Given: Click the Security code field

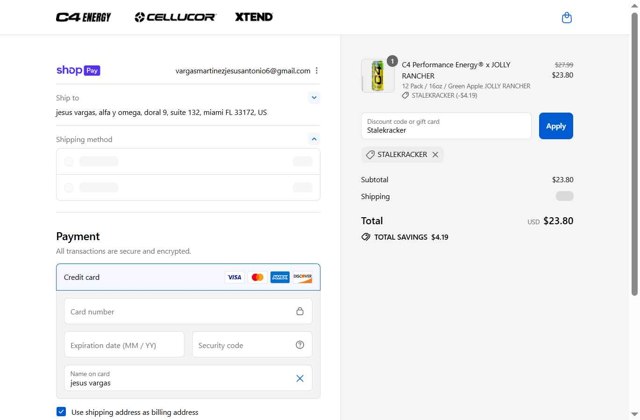Looking at the screenshot, I should [x=252, y=345].
